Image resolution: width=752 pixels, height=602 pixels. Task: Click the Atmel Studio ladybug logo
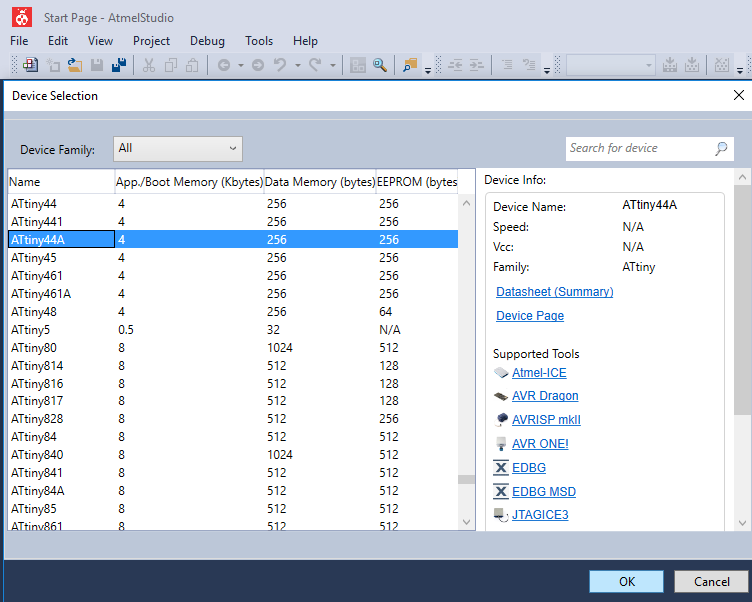click(x=22, y=18)
